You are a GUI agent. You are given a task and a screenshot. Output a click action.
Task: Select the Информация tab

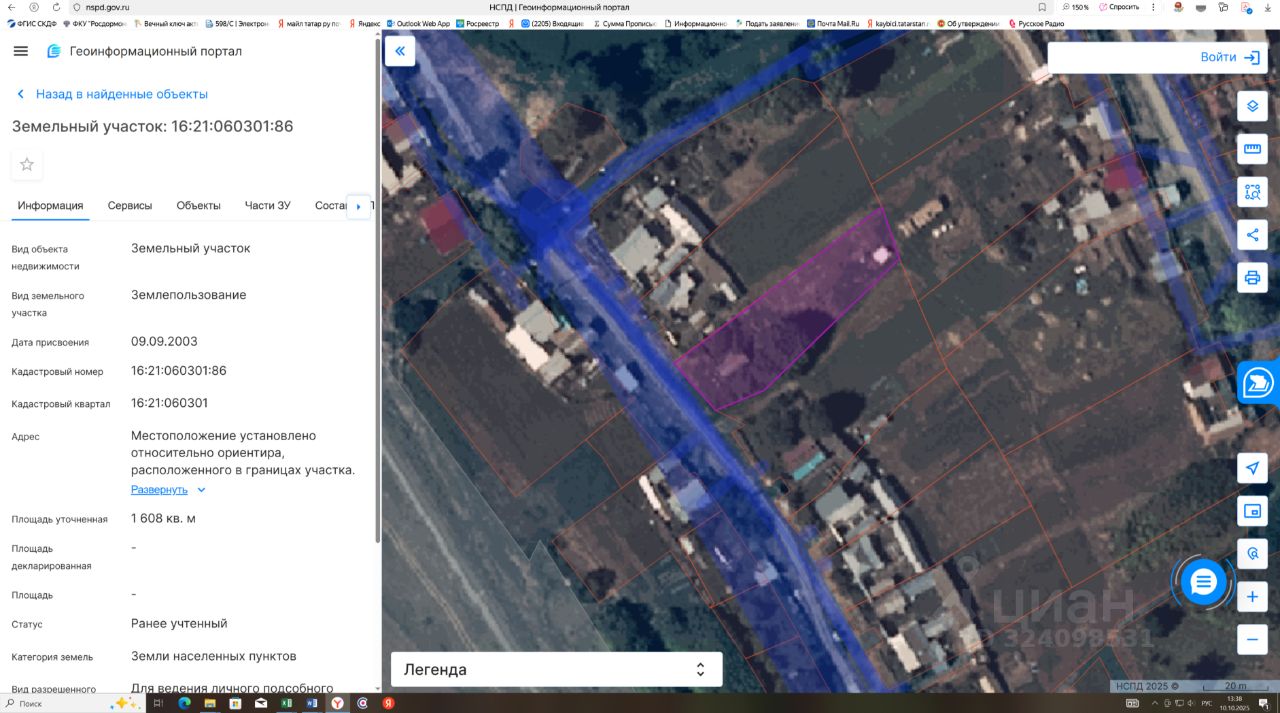tap(50, 205)
